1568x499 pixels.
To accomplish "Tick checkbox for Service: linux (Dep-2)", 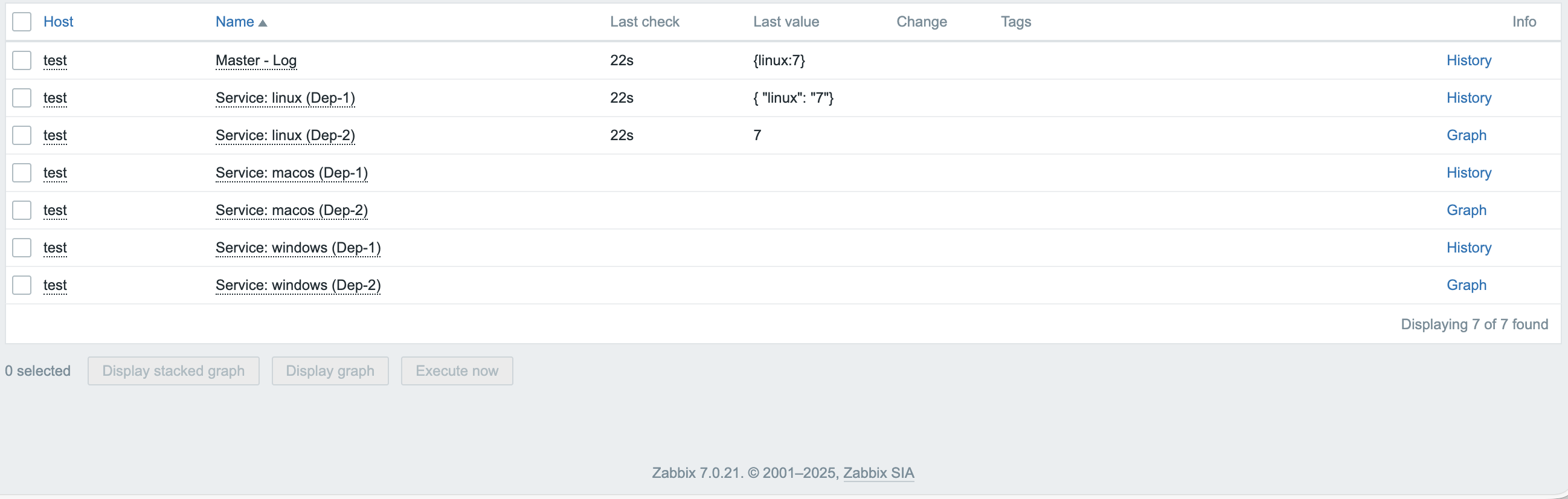I will coord(22,135).
